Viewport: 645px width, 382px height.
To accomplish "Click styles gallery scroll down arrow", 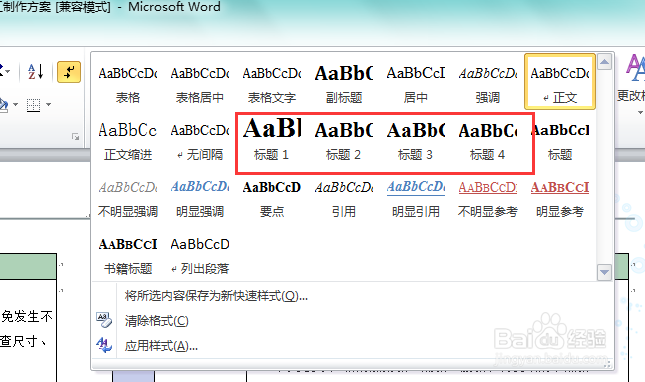I will click(x=604, y=272).
